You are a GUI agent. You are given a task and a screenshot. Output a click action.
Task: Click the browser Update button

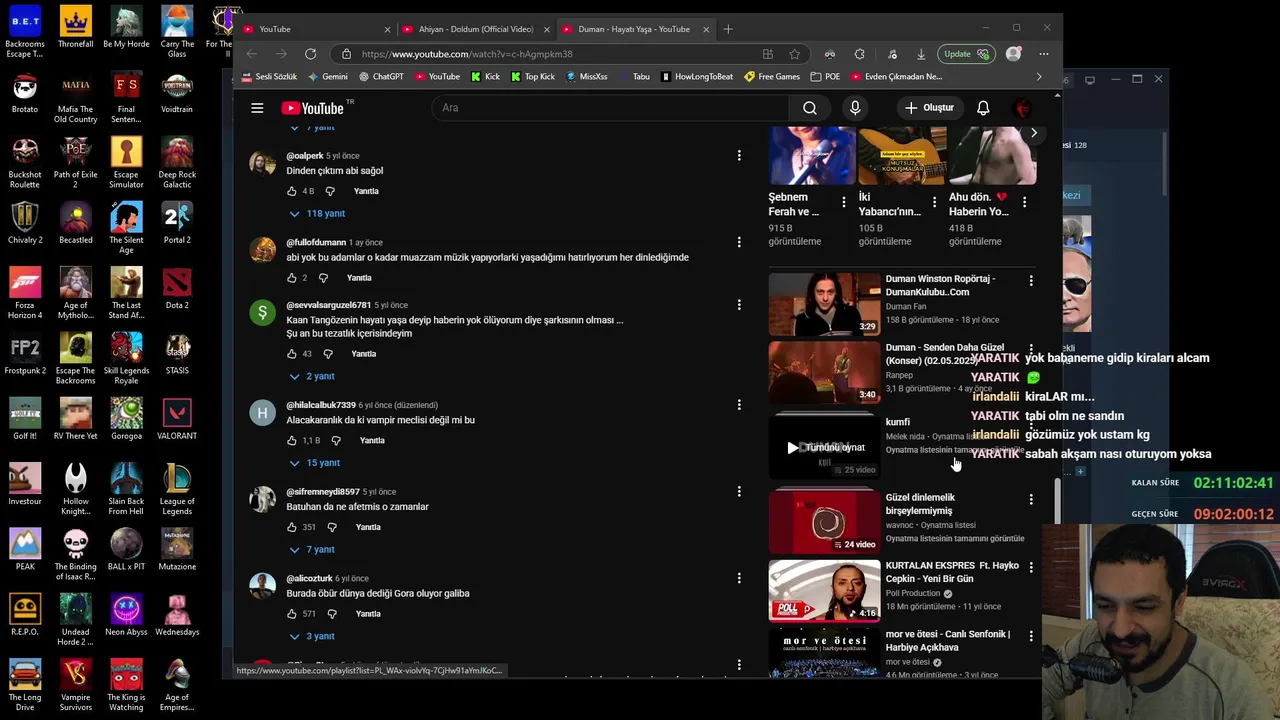click(965, 54)
